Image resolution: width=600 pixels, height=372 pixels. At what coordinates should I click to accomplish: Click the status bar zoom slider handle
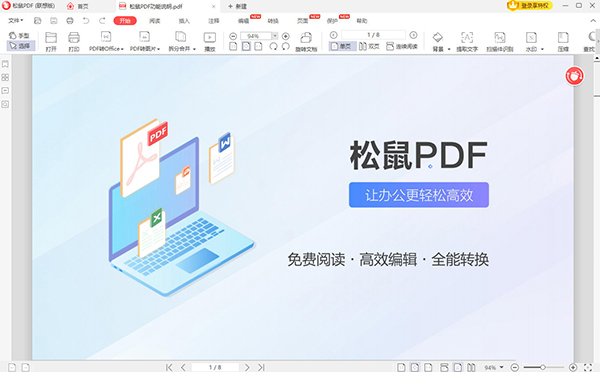[543, 367]
